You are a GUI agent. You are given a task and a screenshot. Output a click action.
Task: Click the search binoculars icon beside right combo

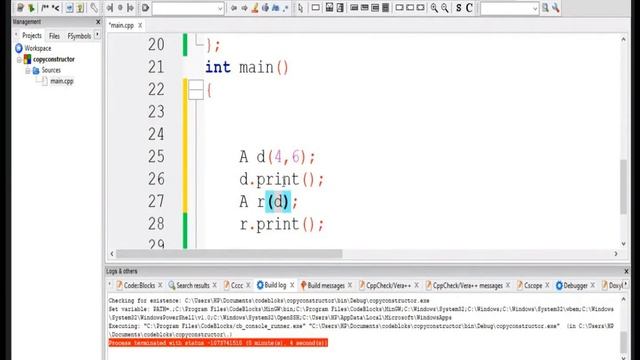click(x=545, y=8)
